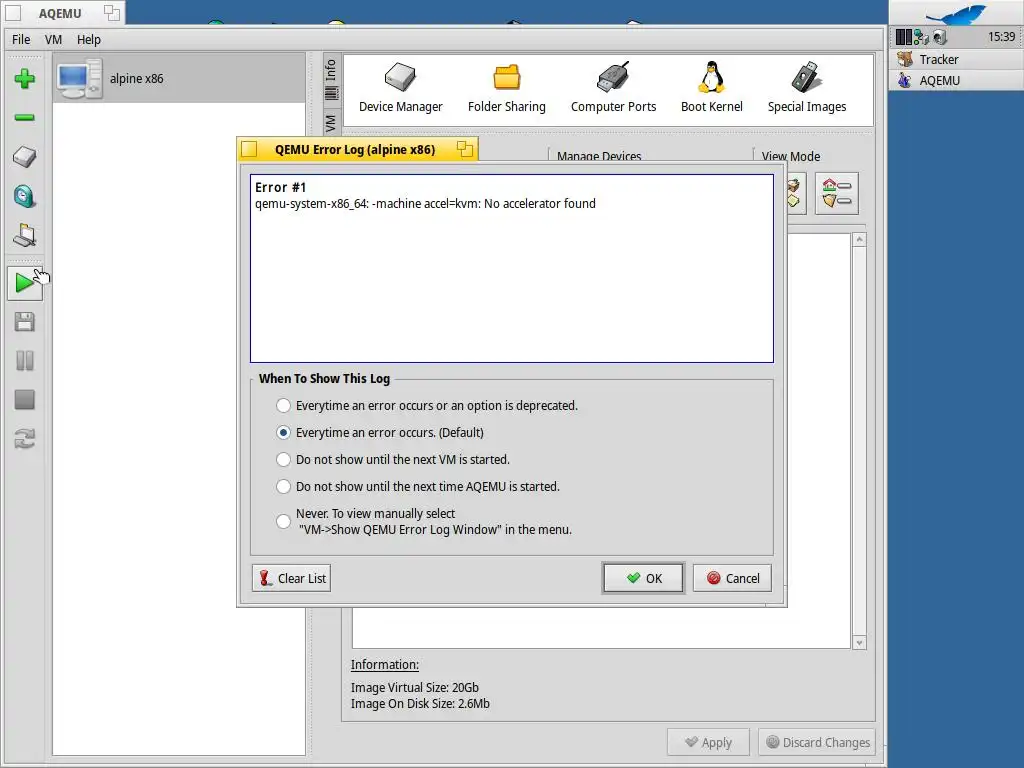This screenshot has width=1024, height=768.
Task: Open Boot Kernel penguin icon
Action: click(x=711, y=88)
